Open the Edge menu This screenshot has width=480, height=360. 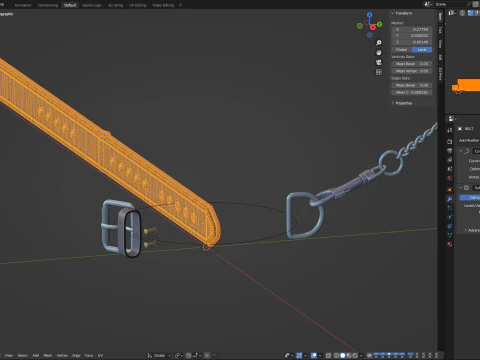[x=76, y=355]
